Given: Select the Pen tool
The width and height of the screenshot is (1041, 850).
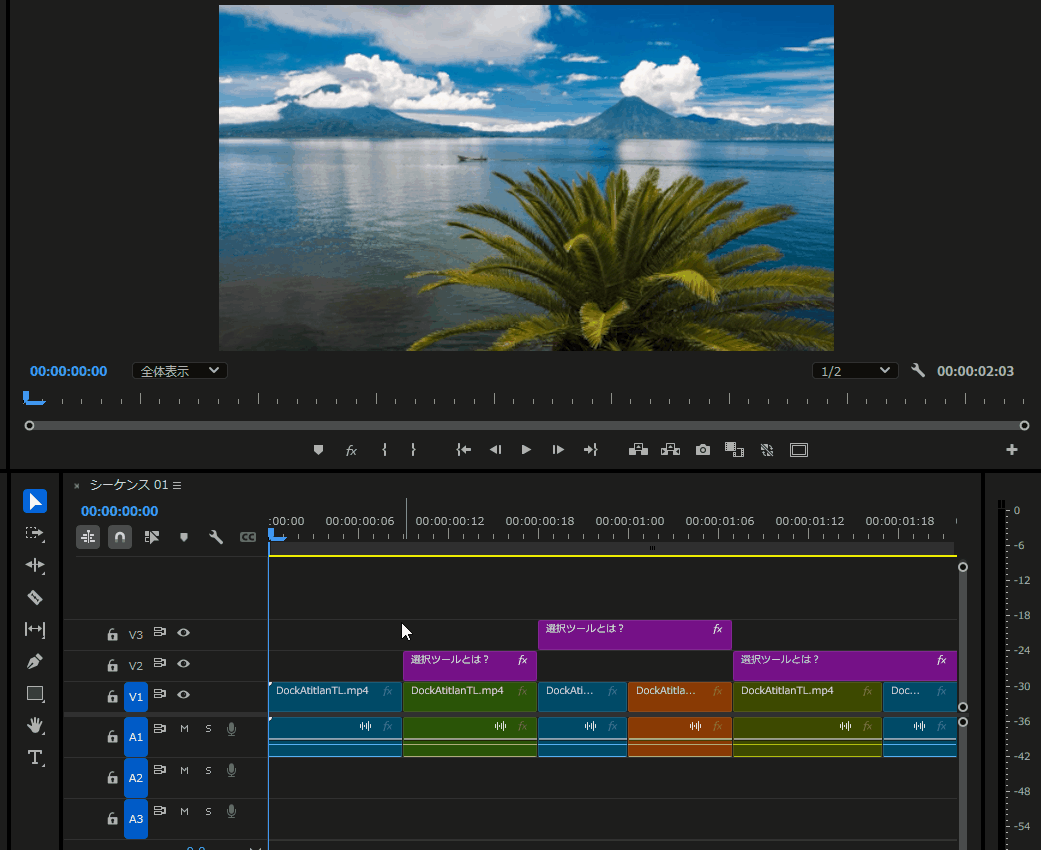Looking at the screenshot, I should pyautogui.click(x=35, y=661).
